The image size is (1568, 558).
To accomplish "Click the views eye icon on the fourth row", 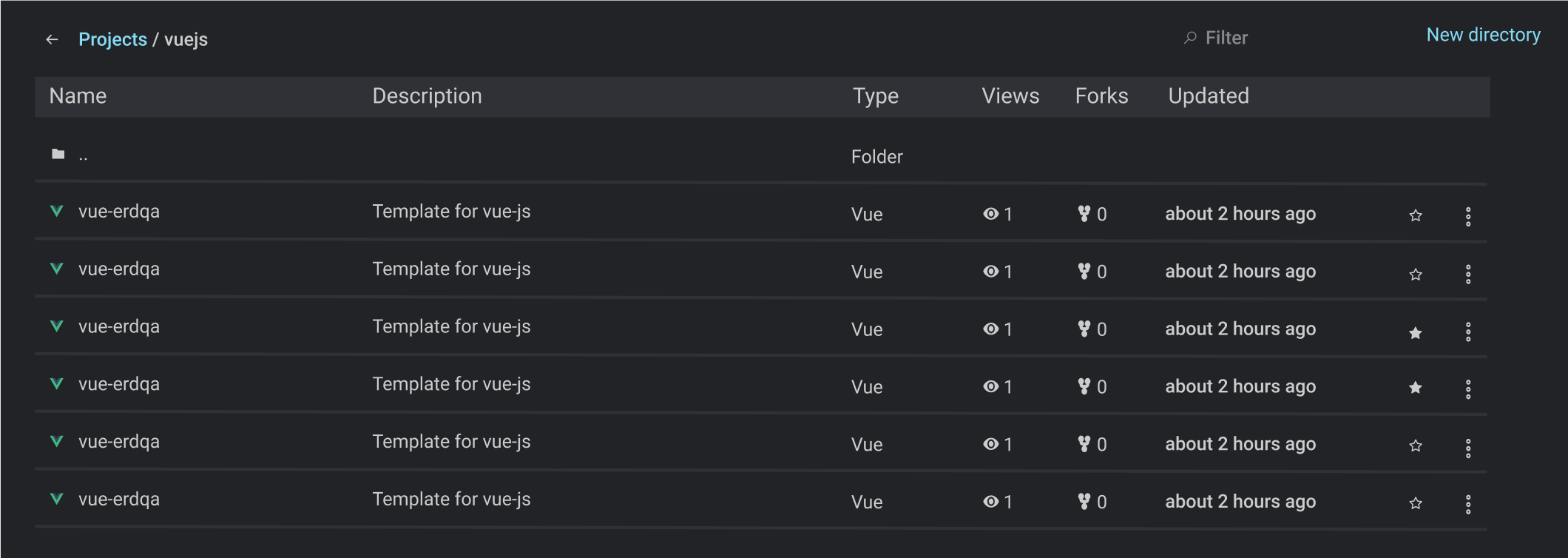I will click(990, 386).
